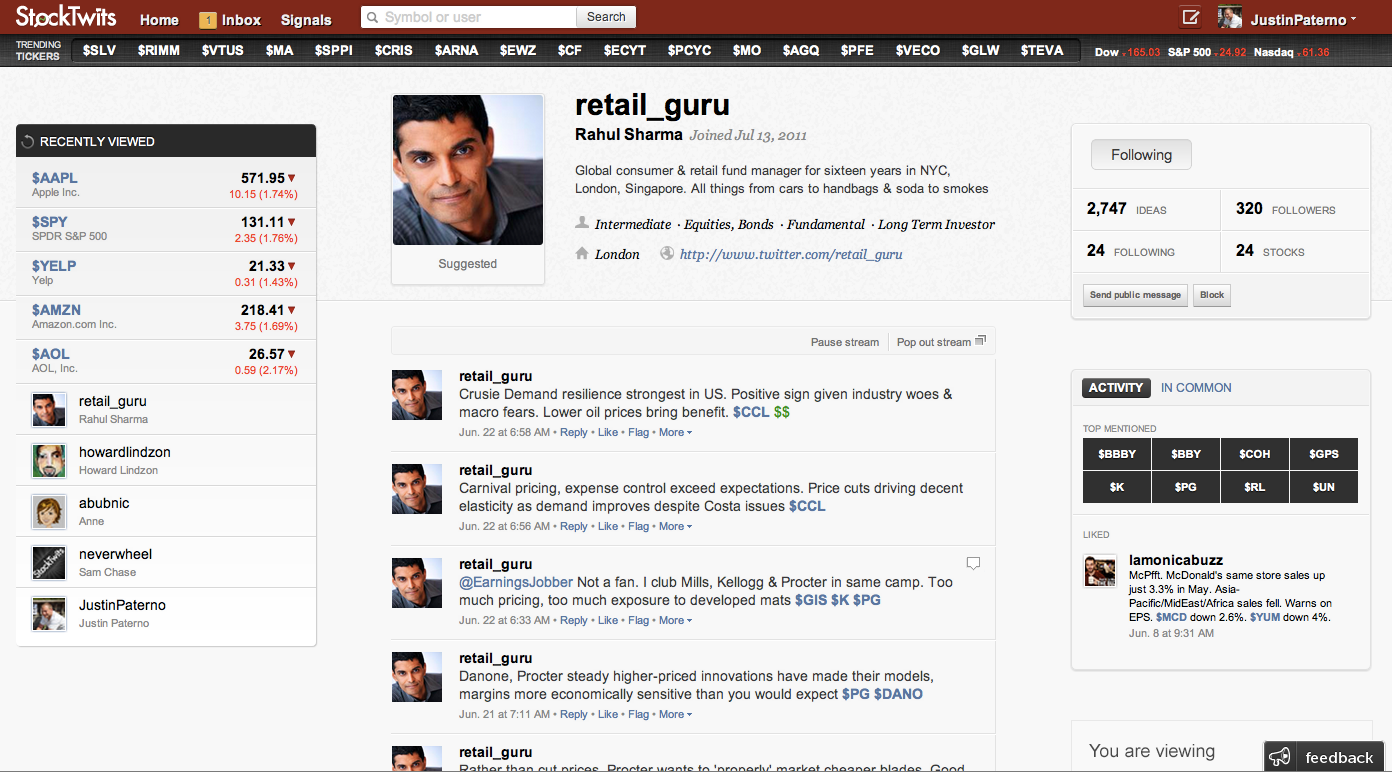Toggle the Following button
The image size is (1392, 772).
1141,155
